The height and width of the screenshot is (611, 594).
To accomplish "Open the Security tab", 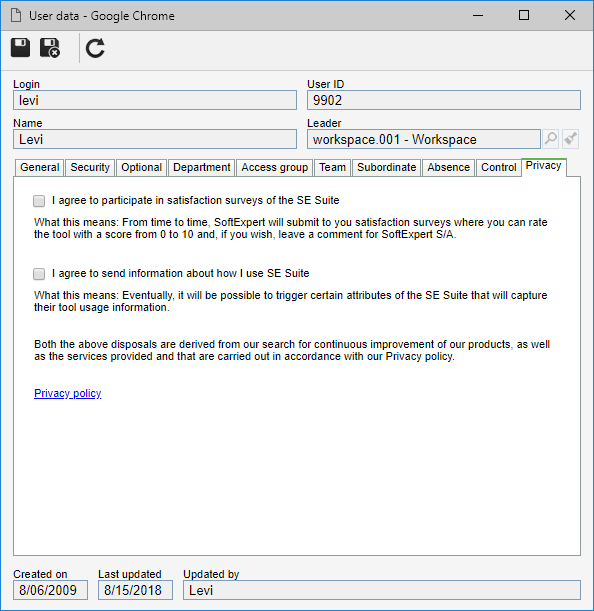I will 90,168.
